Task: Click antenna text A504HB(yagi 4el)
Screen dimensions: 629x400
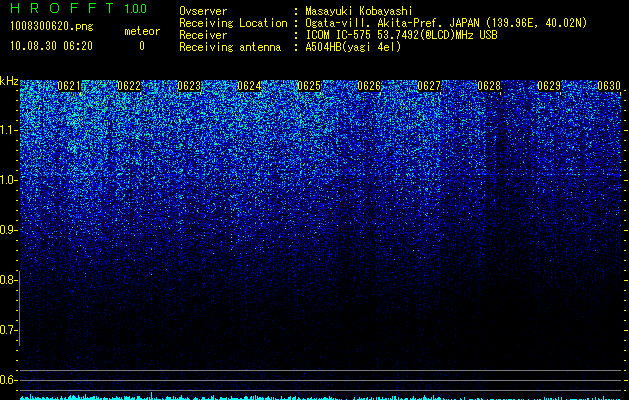Action: click(353, 47)
